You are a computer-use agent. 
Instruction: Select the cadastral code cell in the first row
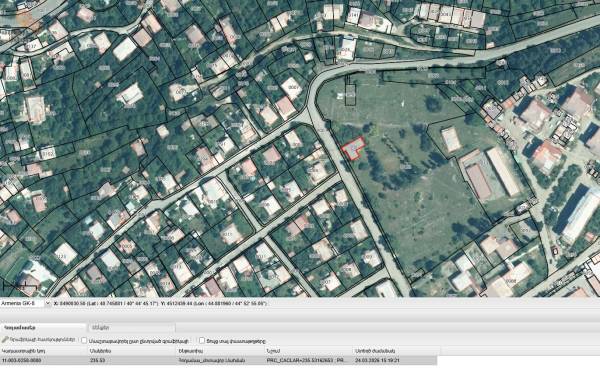[44, 360]
